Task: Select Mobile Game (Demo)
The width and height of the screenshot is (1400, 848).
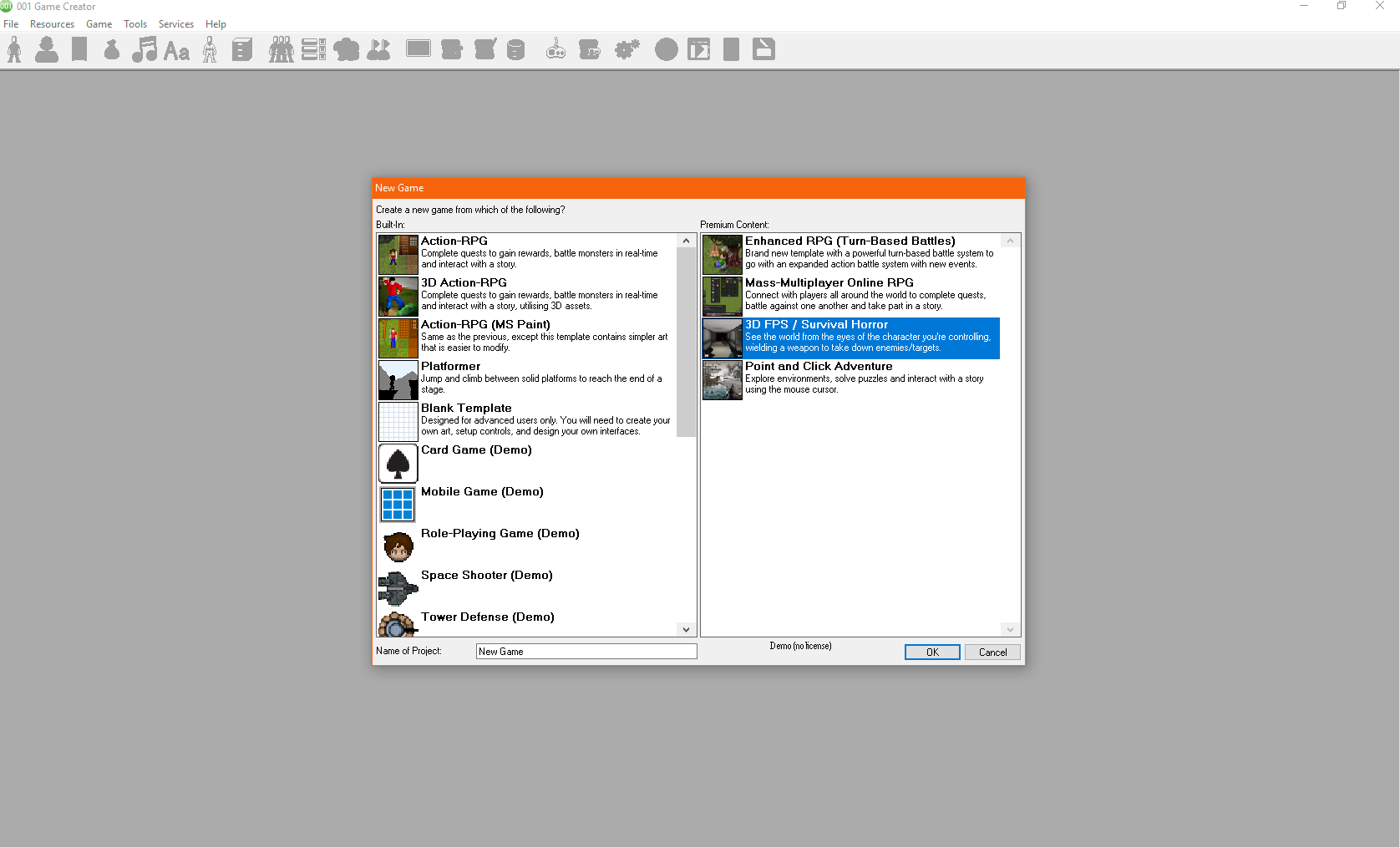Action: (x=526, y=505)
